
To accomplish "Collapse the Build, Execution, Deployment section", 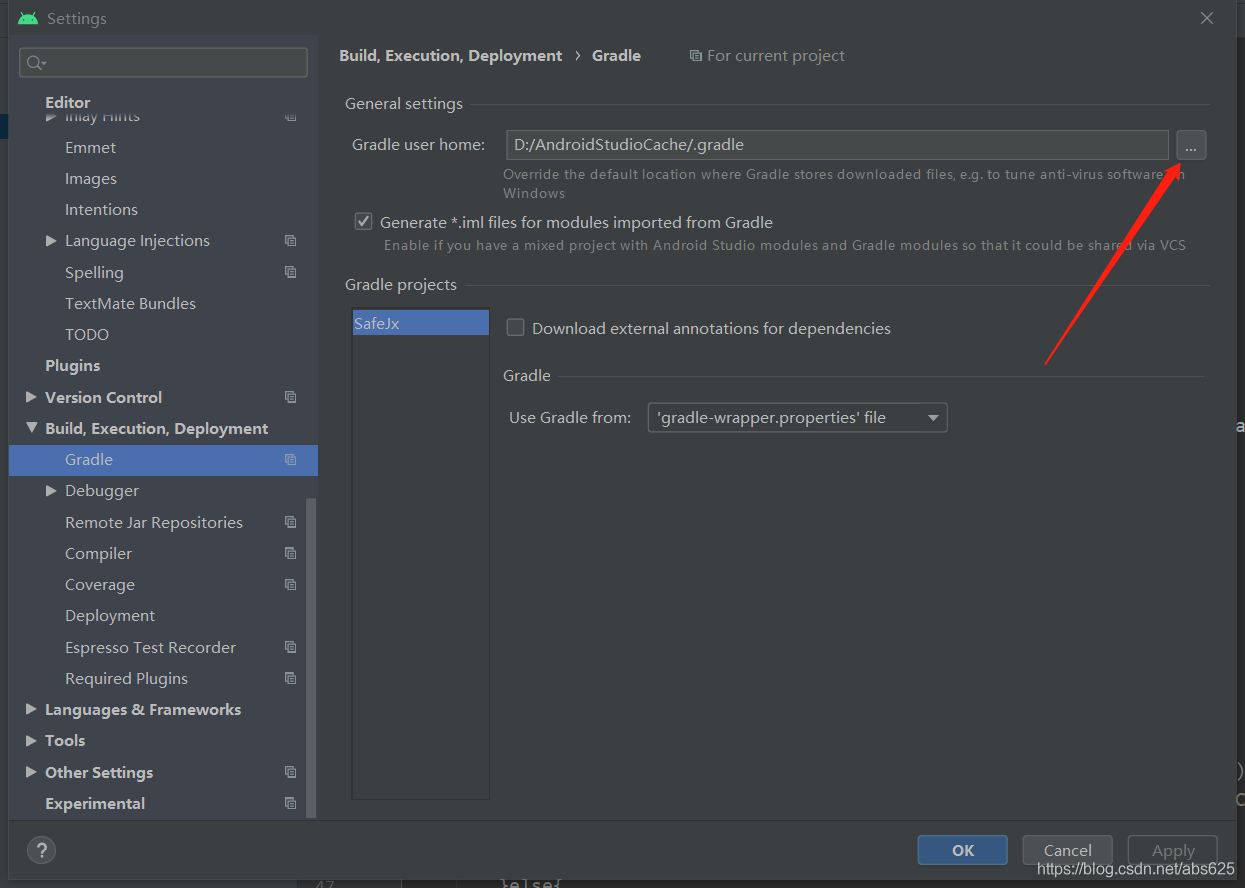I will (31, 428).
